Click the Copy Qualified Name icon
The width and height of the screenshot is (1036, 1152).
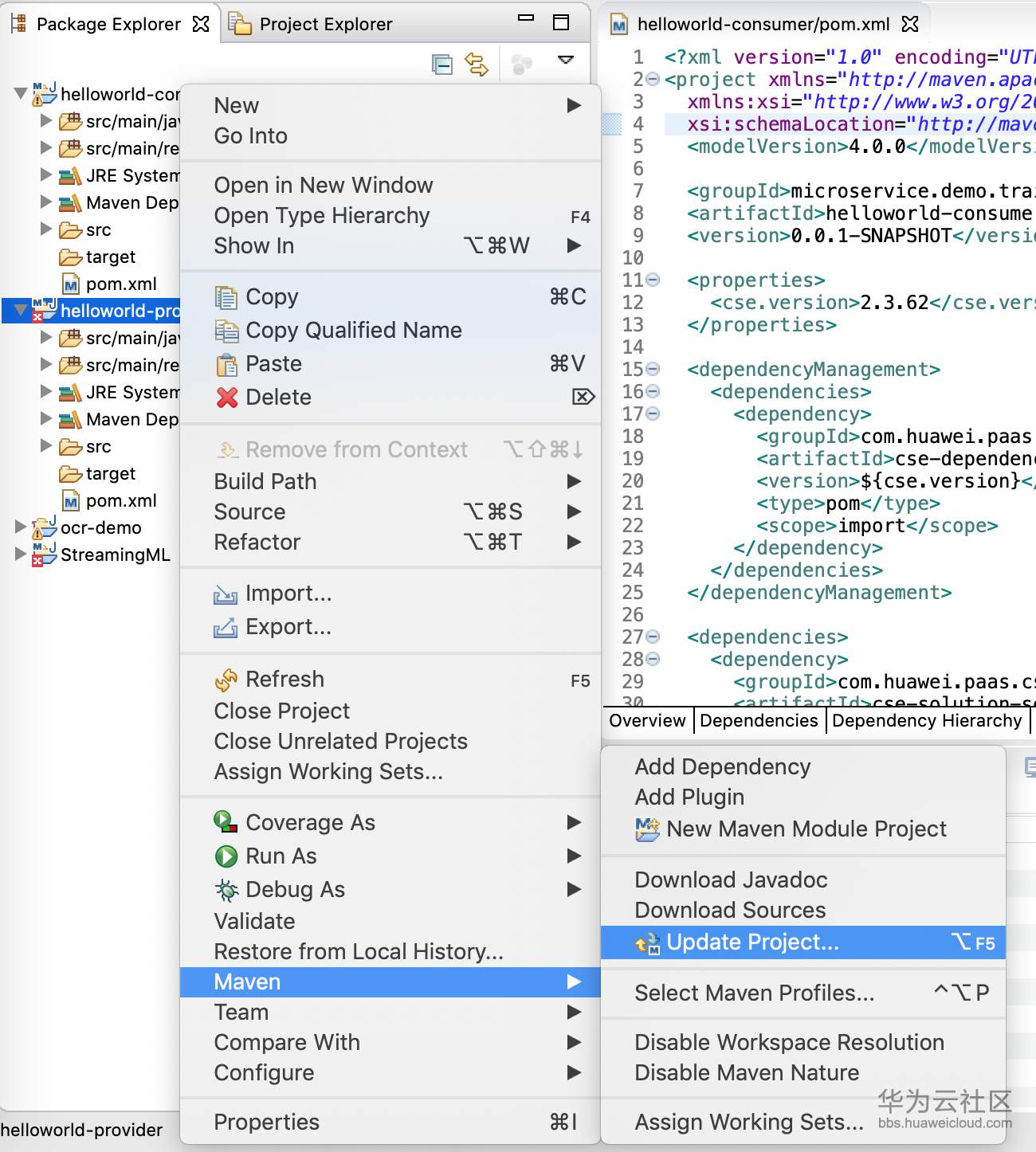pyautogui.click(x=226, y=331)
